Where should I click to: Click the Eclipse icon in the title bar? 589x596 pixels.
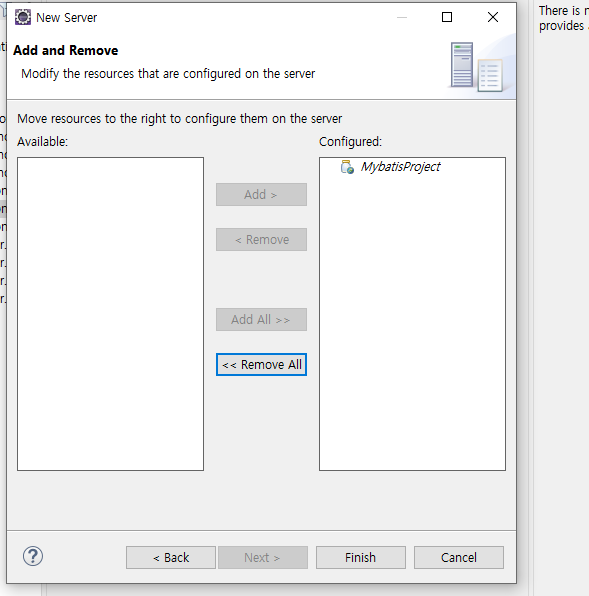pos(23,17)
